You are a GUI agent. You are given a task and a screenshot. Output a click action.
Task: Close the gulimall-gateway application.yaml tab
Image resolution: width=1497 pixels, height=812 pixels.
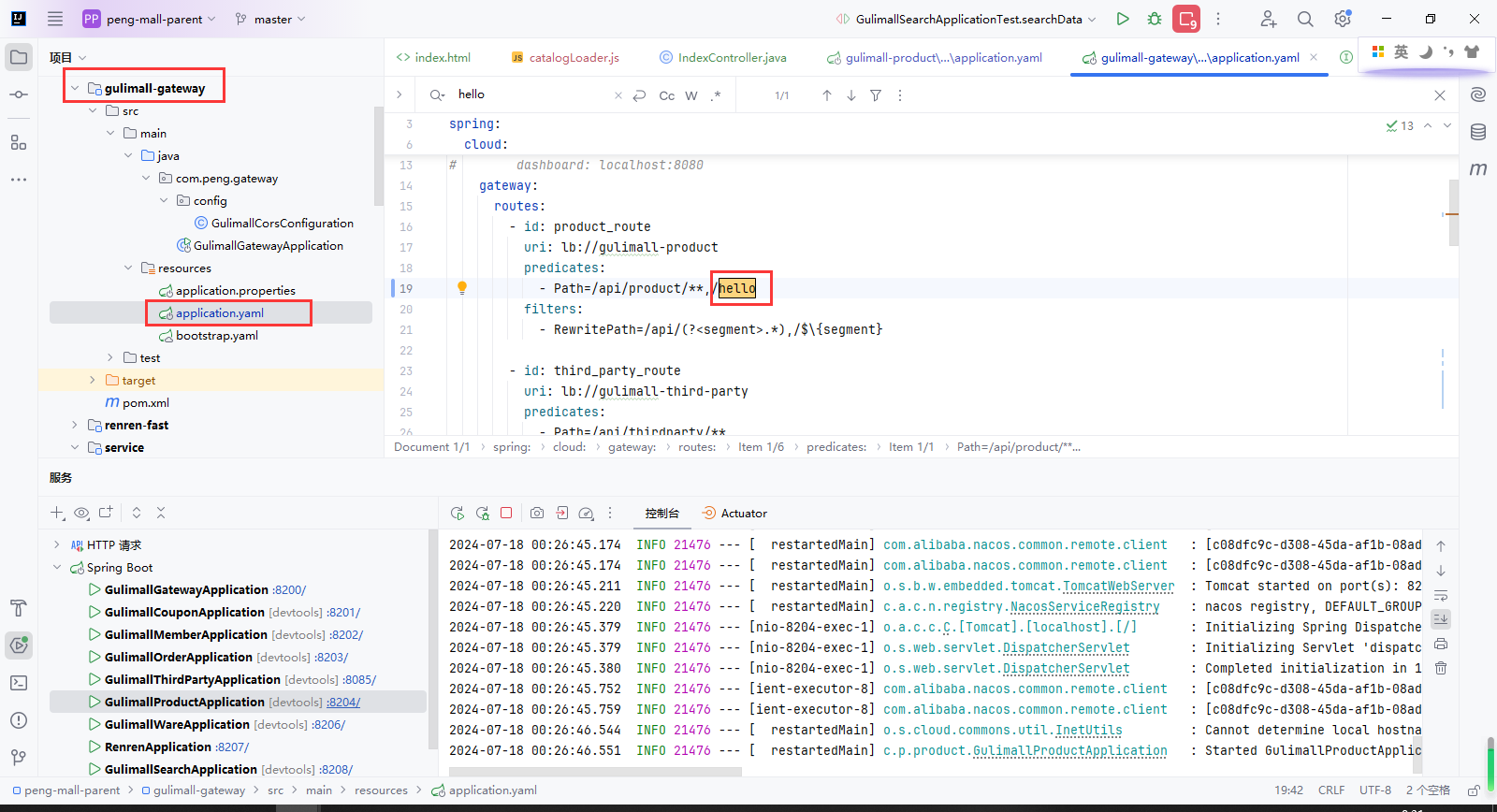(x=1314, y=57)
